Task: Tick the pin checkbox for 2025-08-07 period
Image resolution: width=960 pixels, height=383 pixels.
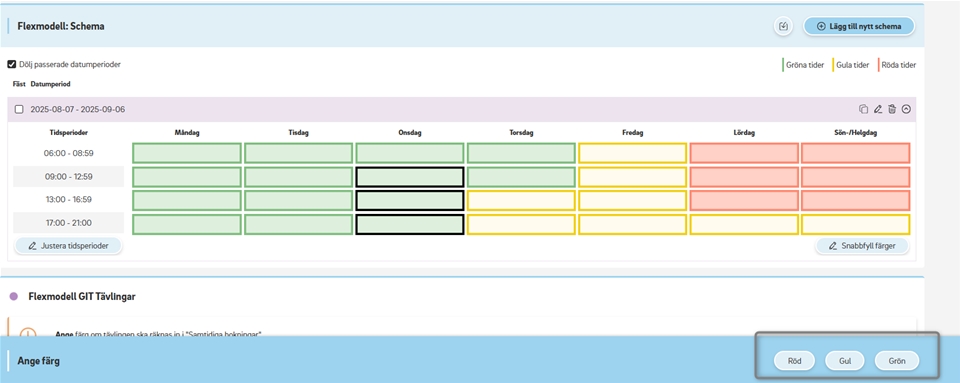Action: coord(19,110)
